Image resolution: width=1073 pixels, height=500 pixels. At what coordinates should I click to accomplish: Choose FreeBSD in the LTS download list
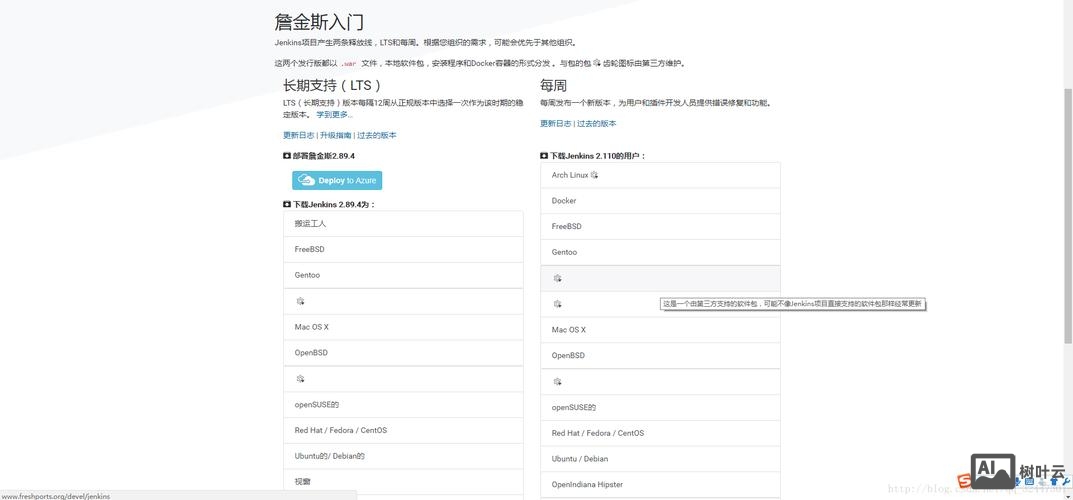click(x=403, y=250)
